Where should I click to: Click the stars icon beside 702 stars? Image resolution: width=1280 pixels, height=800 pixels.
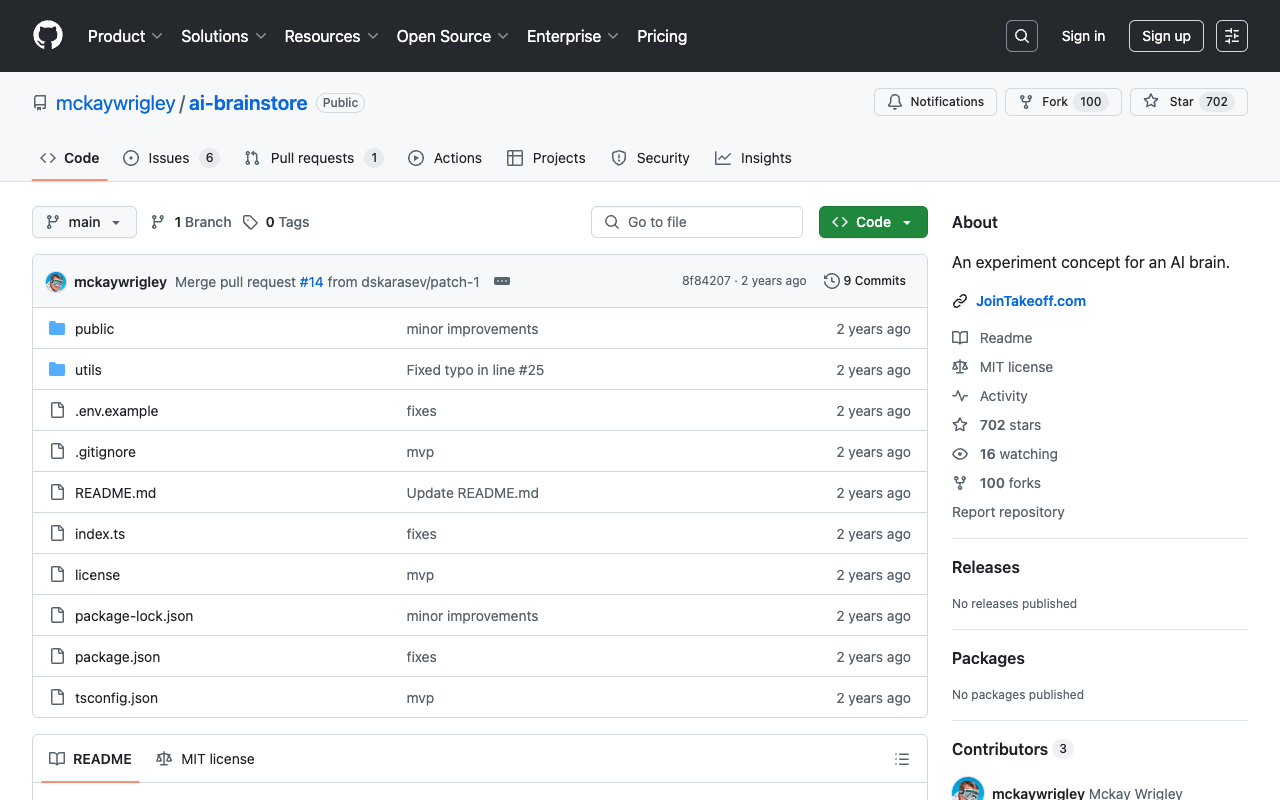click(960, 425)
